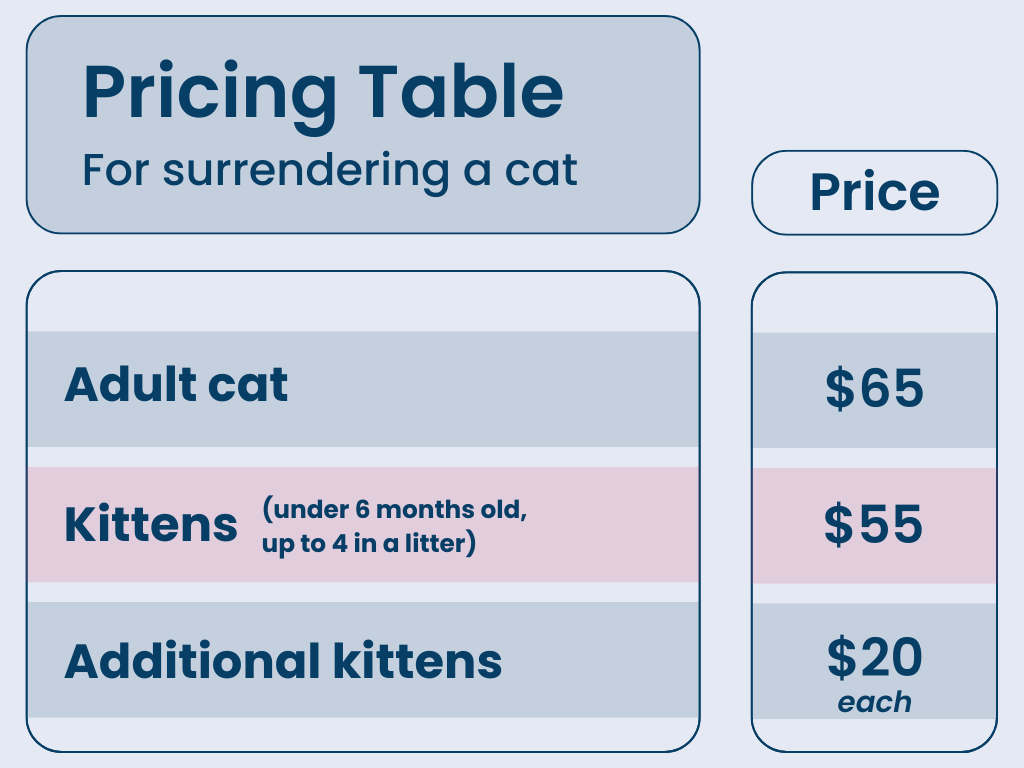Image resolution: width=1024 pixels, height=768 pixels.
Task: Select the bold "Kittens" row label
Action: point(151,525)
